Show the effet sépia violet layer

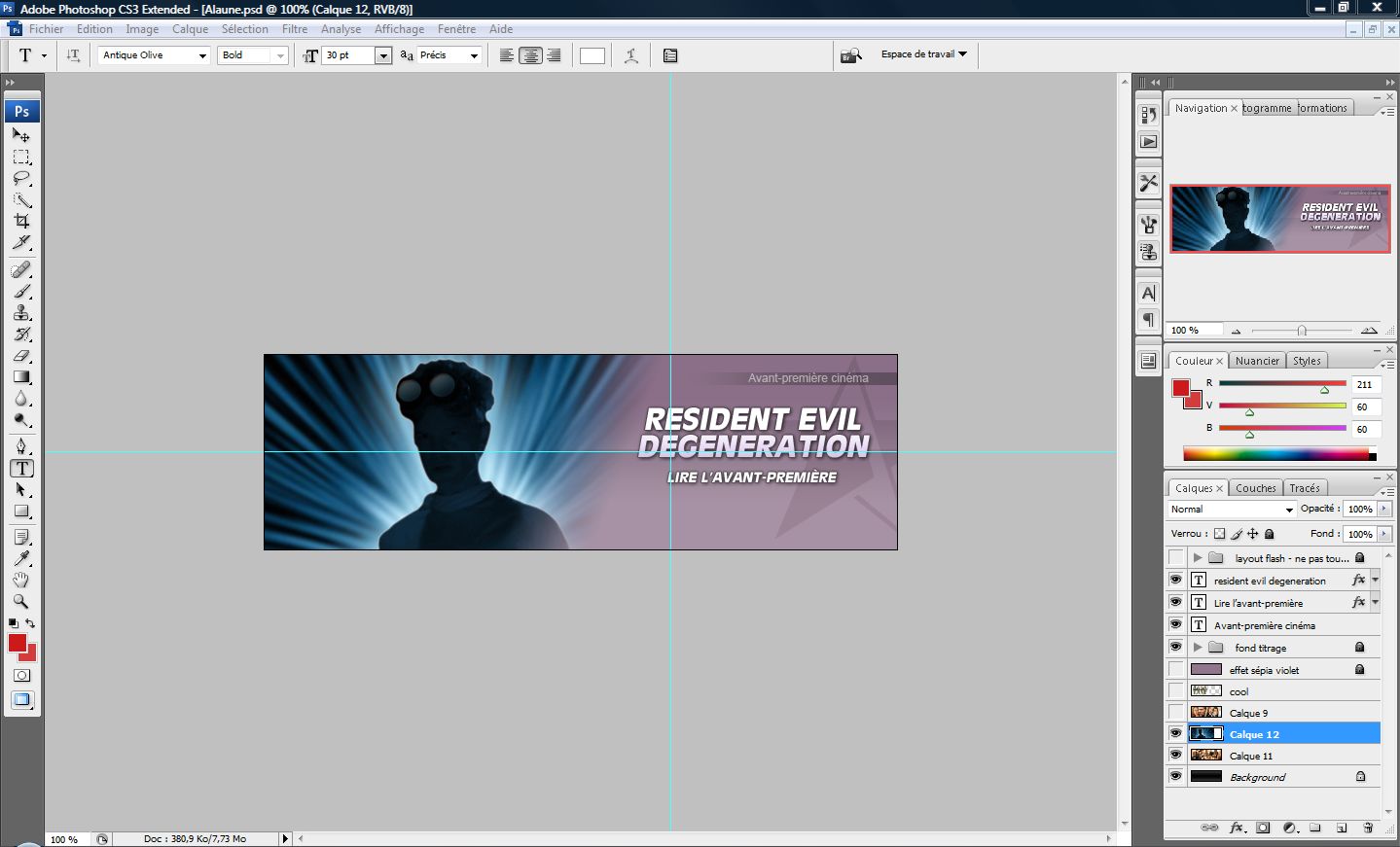1175,669
